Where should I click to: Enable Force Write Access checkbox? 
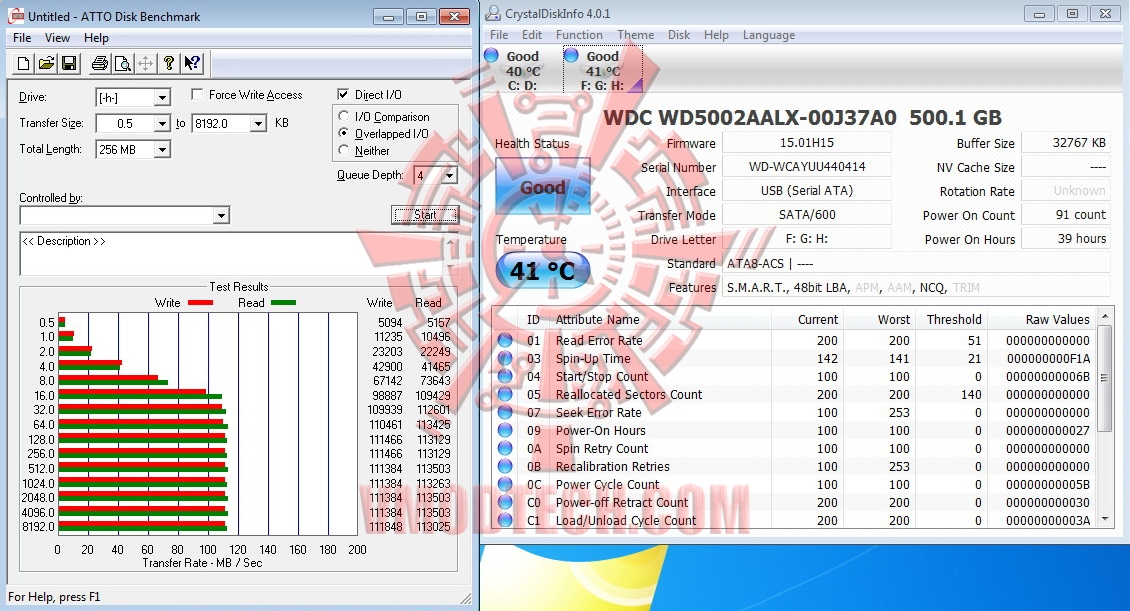197,94
